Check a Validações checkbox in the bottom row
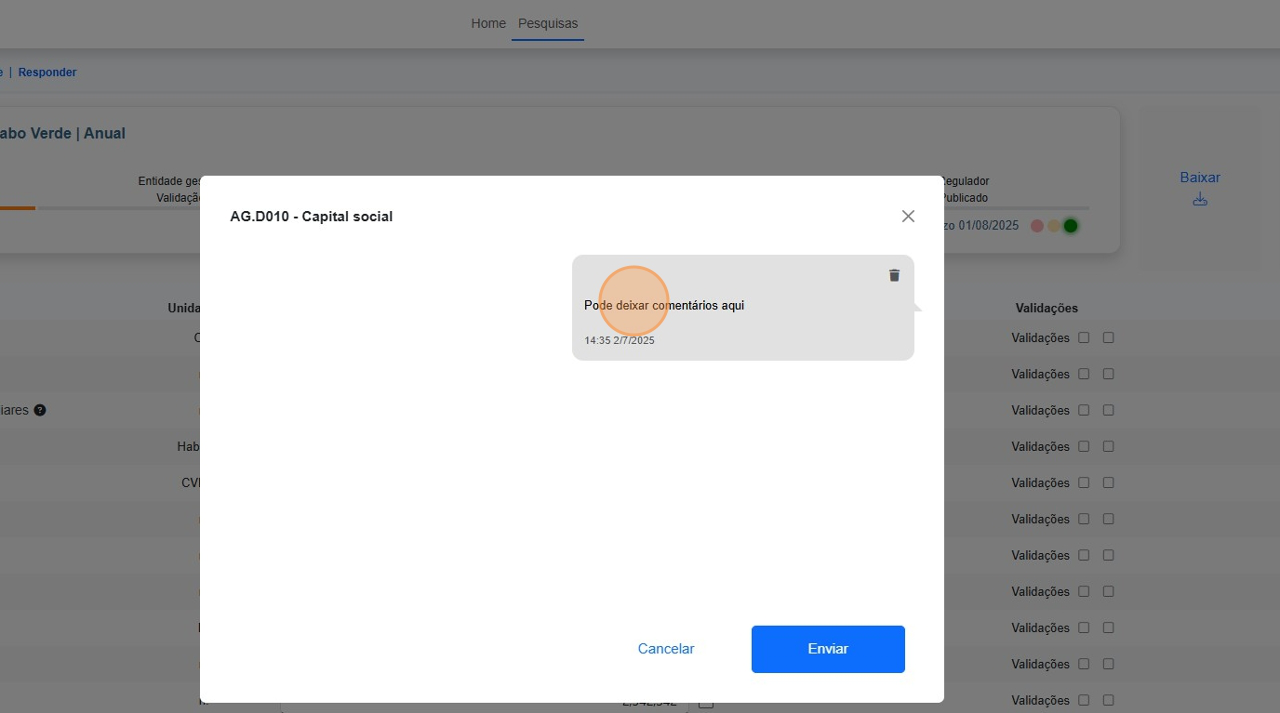Viewport: 1280px width, 713px height. click(x=1083, y=700)
